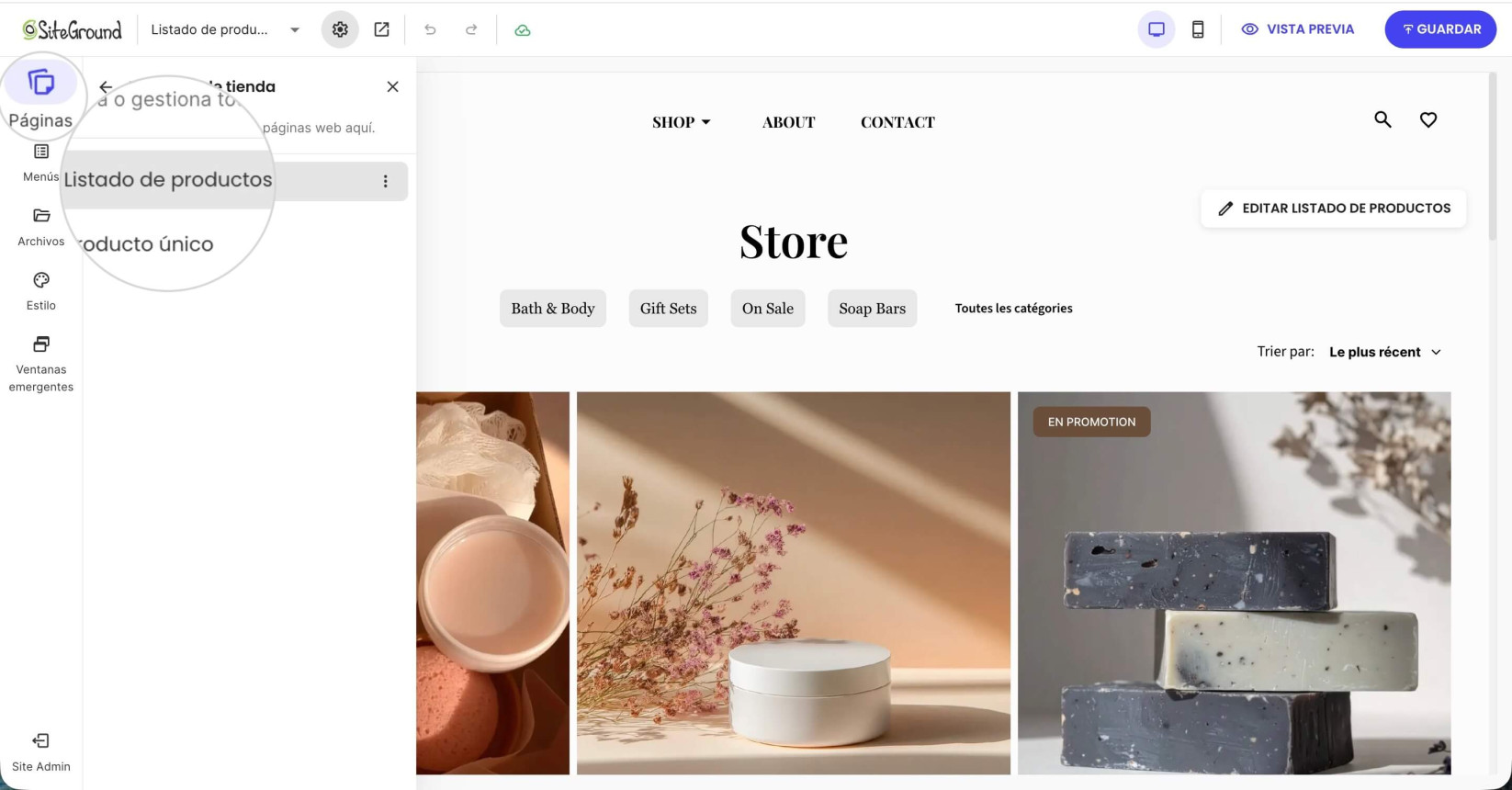
Task: Close the store pages panel
Action: pyautogui.click(x=392, y=86)
